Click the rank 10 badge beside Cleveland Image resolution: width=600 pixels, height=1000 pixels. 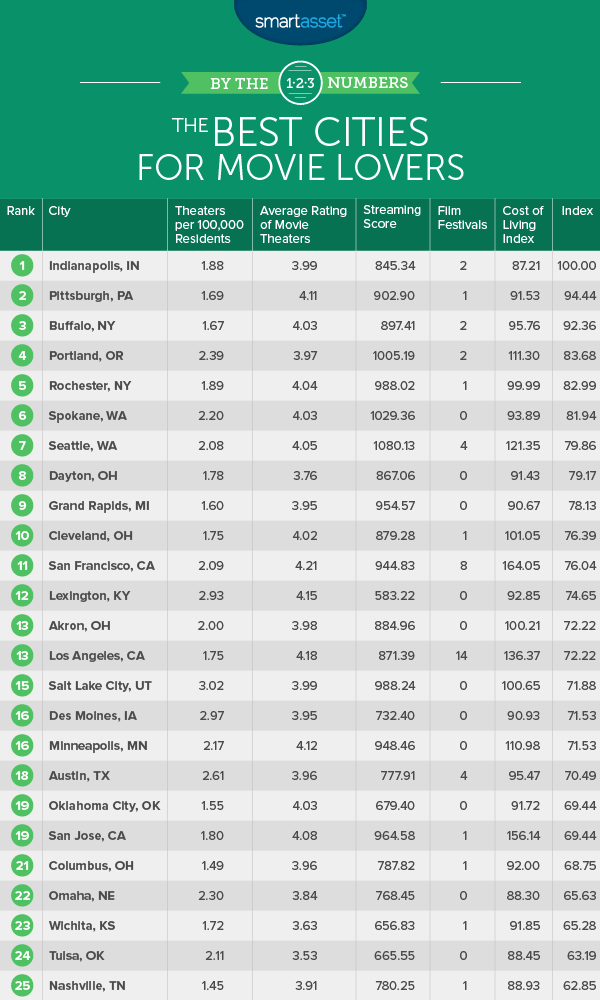tap(20, 537)
